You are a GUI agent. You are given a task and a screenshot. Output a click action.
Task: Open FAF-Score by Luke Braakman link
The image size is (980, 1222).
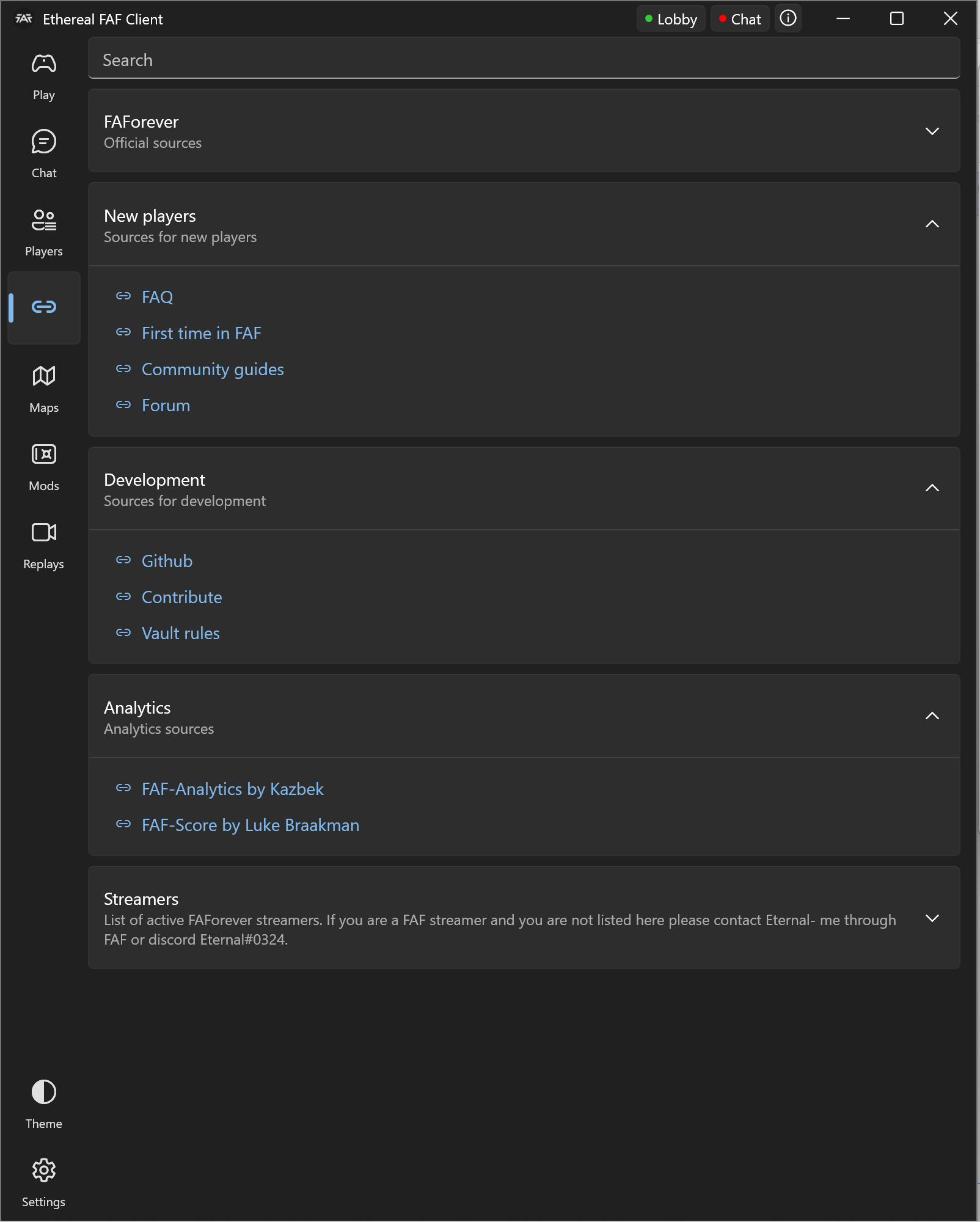[250, 825]
